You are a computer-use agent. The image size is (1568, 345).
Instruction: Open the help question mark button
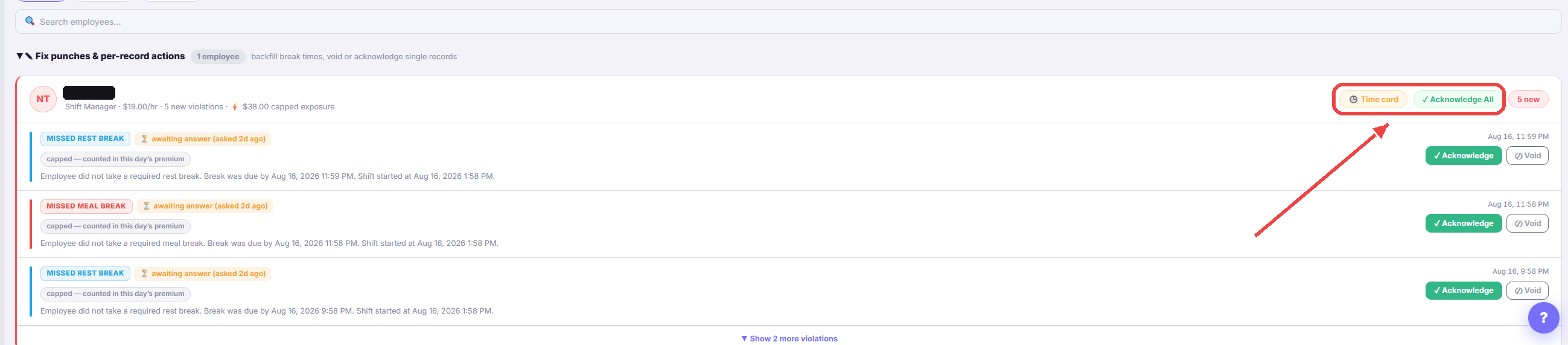click(x=1543, y=318)
